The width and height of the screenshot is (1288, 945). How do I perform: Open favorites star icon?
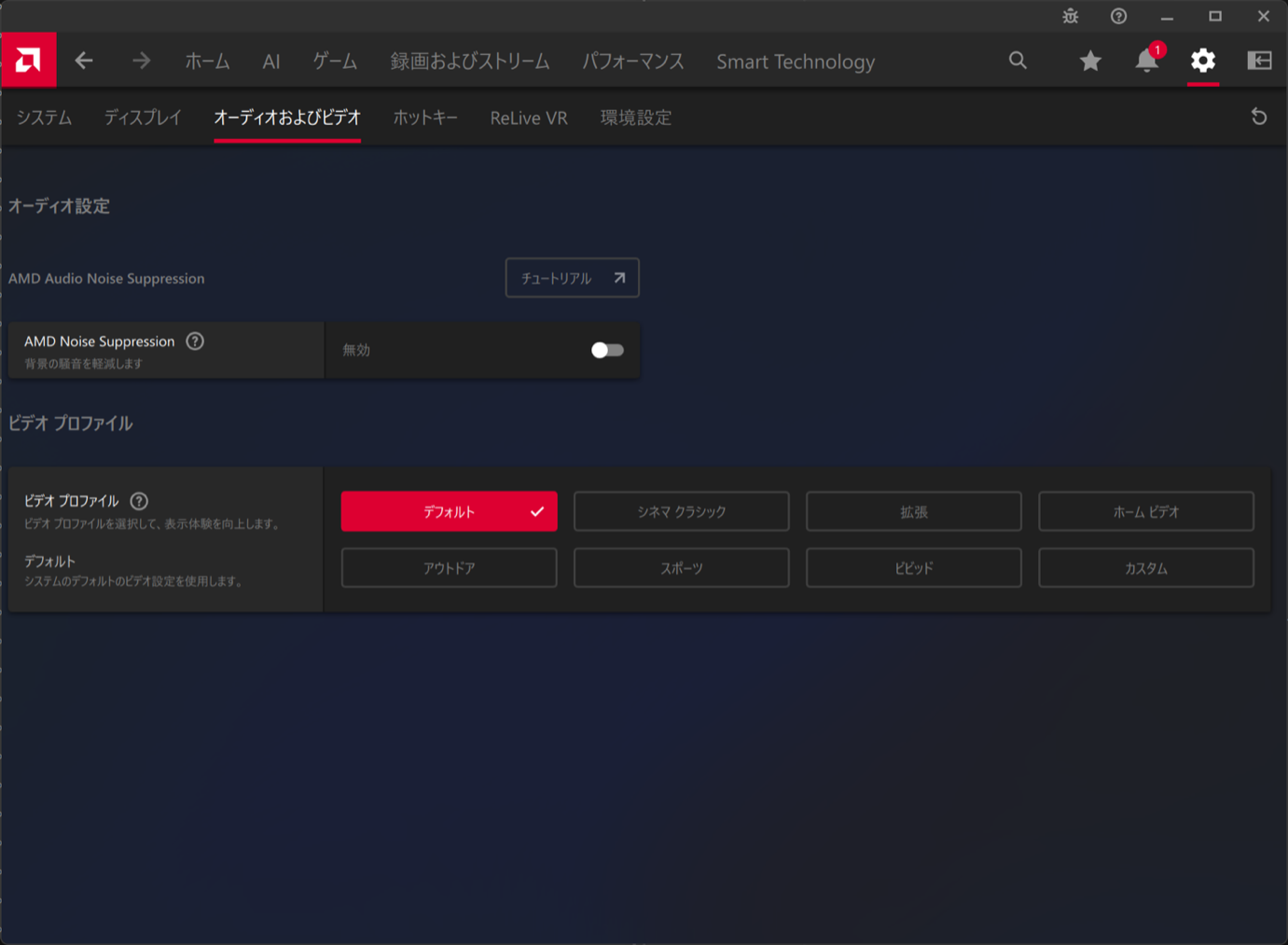[x=1090, y=62]
